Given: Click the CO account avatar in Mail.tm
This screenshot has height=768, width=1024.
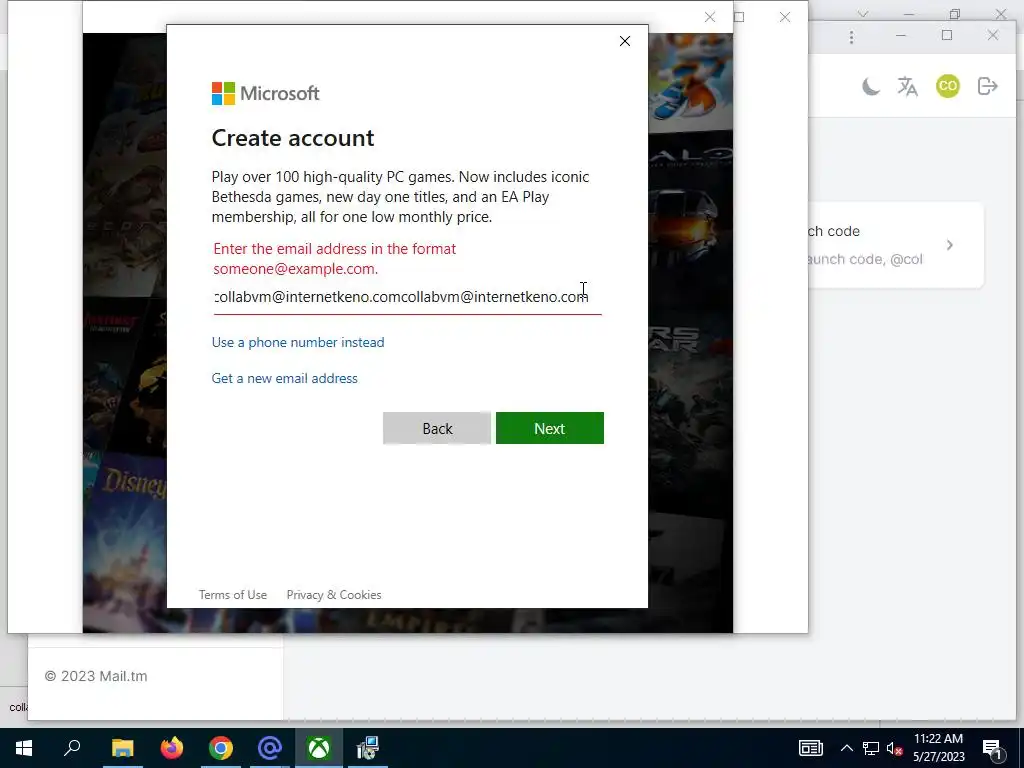Looking at the screenshot, I should 948,86.
